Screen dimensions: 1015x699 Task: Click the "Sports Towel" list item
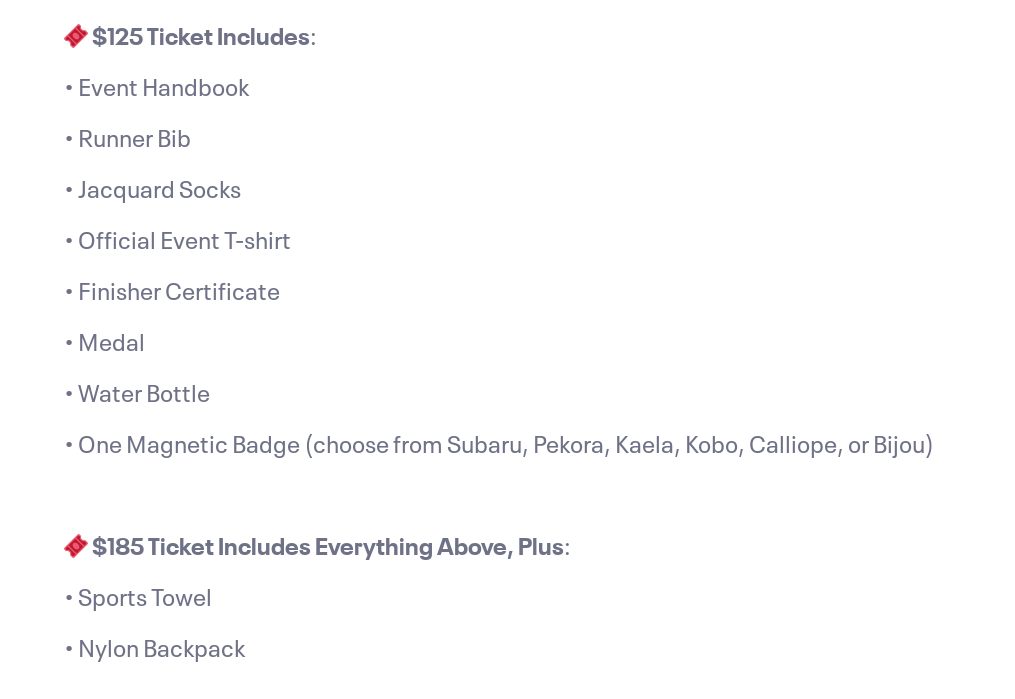click(x=144, y=598)
